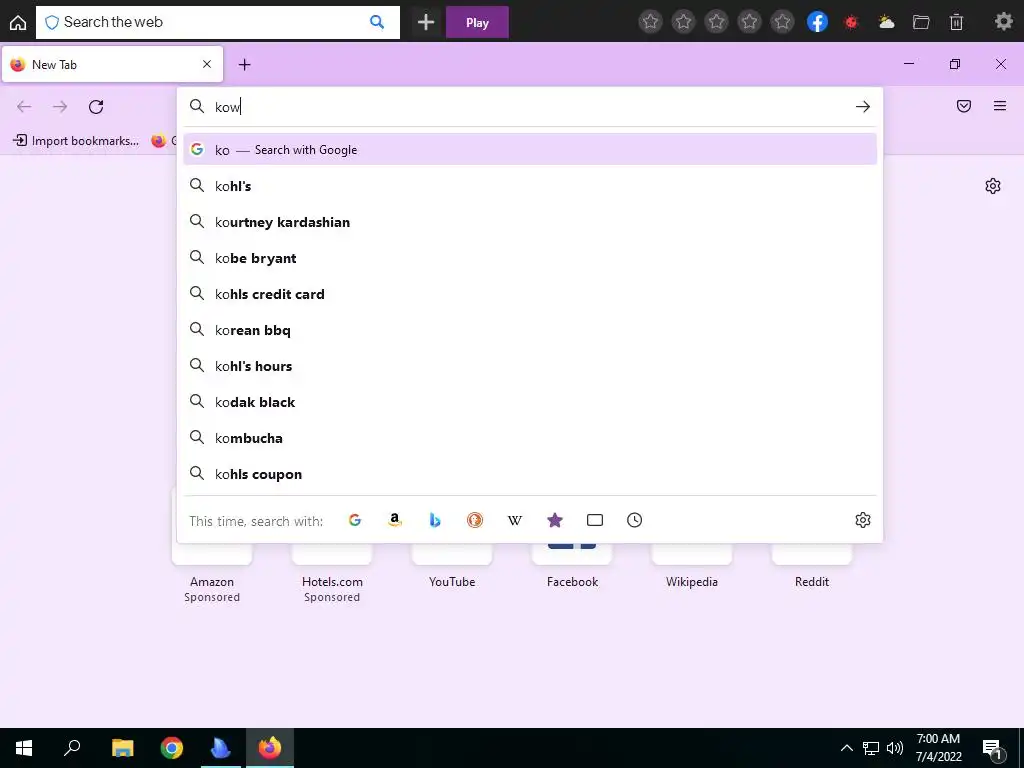Click Import bookmarks... in bookmarks bar

(x=76, y=140)
